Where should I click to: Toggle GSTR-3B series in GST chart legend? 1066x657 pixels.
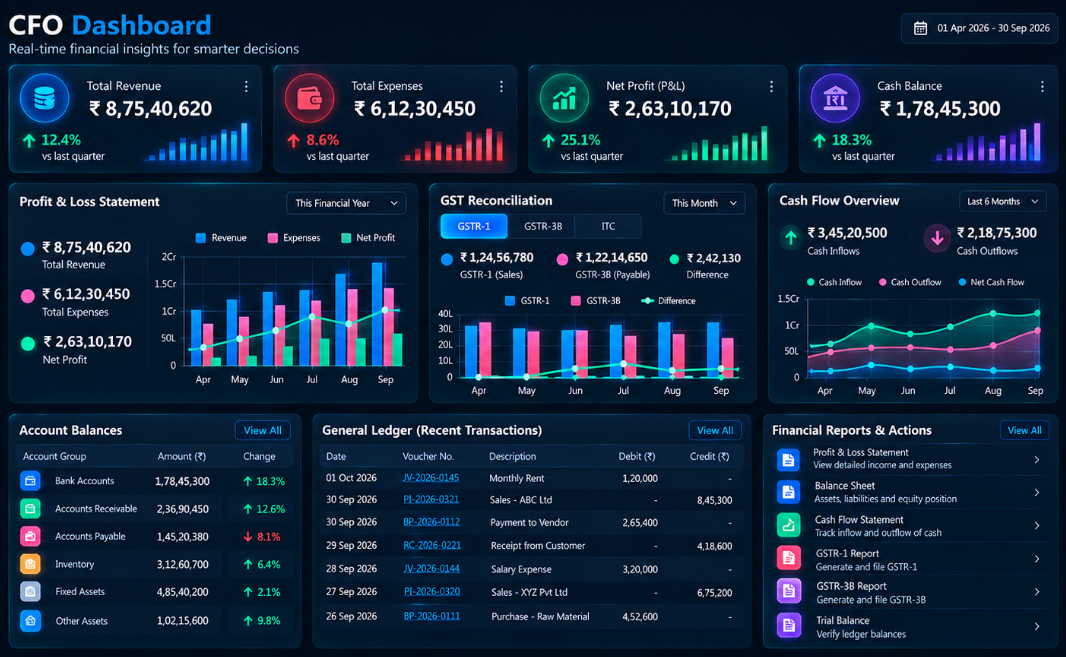tap(595, 301)
